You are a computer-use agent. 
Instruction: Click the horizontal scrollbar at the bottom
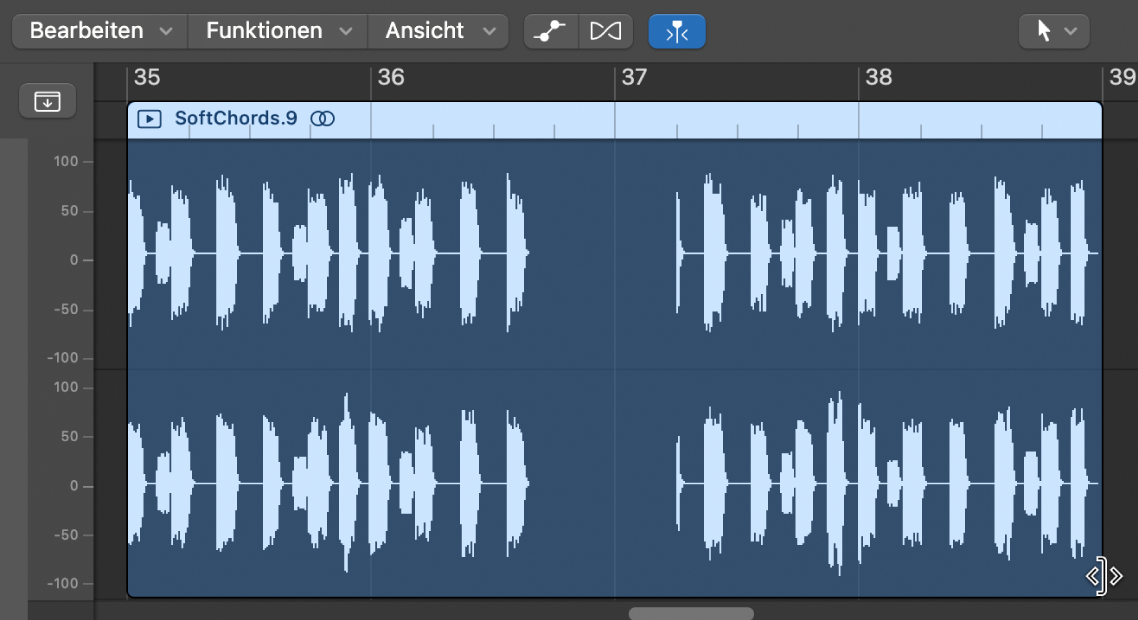point(689,613)
